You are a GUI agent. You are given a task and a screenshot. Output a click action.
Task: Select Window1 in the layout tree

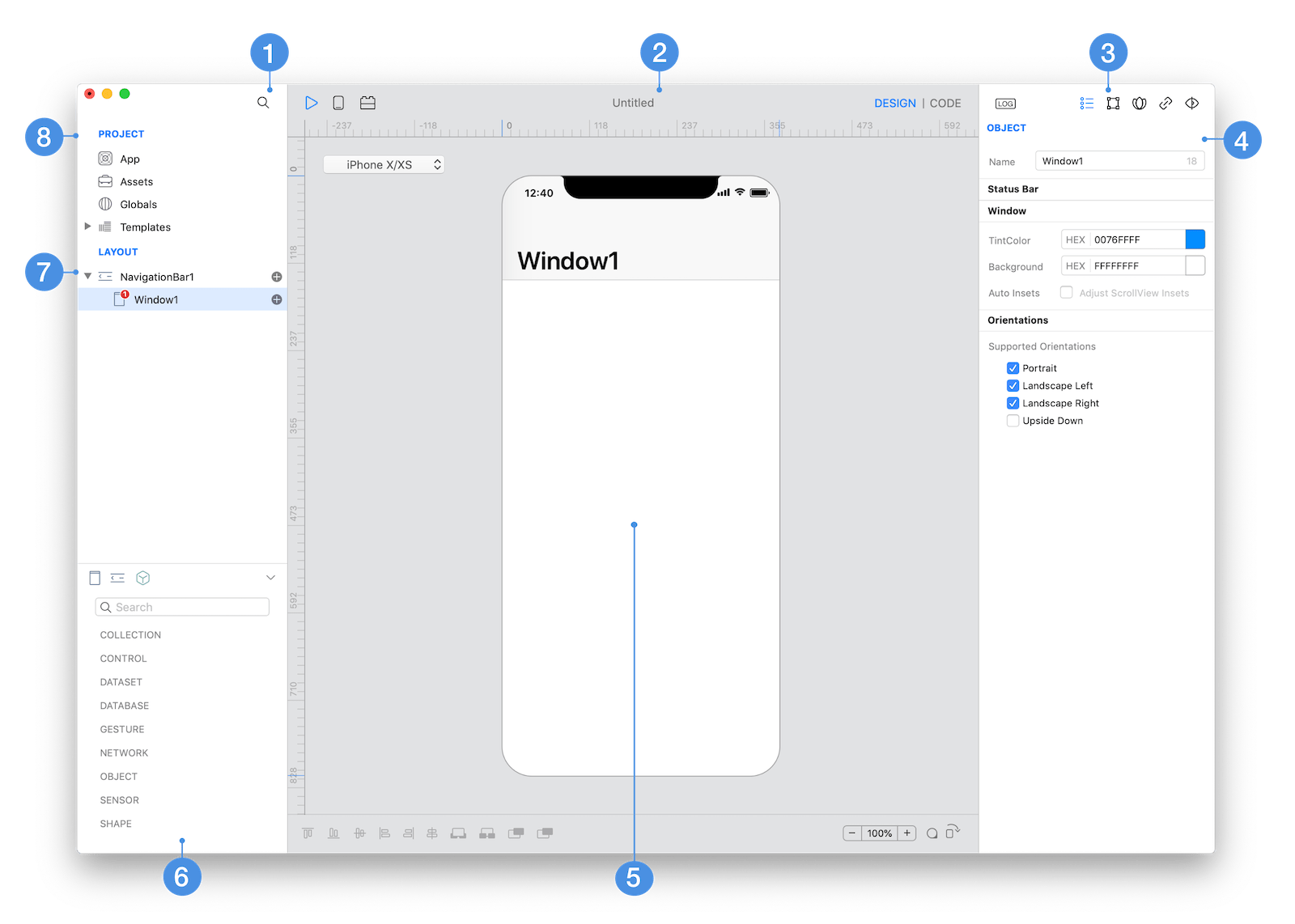[182, 299]
